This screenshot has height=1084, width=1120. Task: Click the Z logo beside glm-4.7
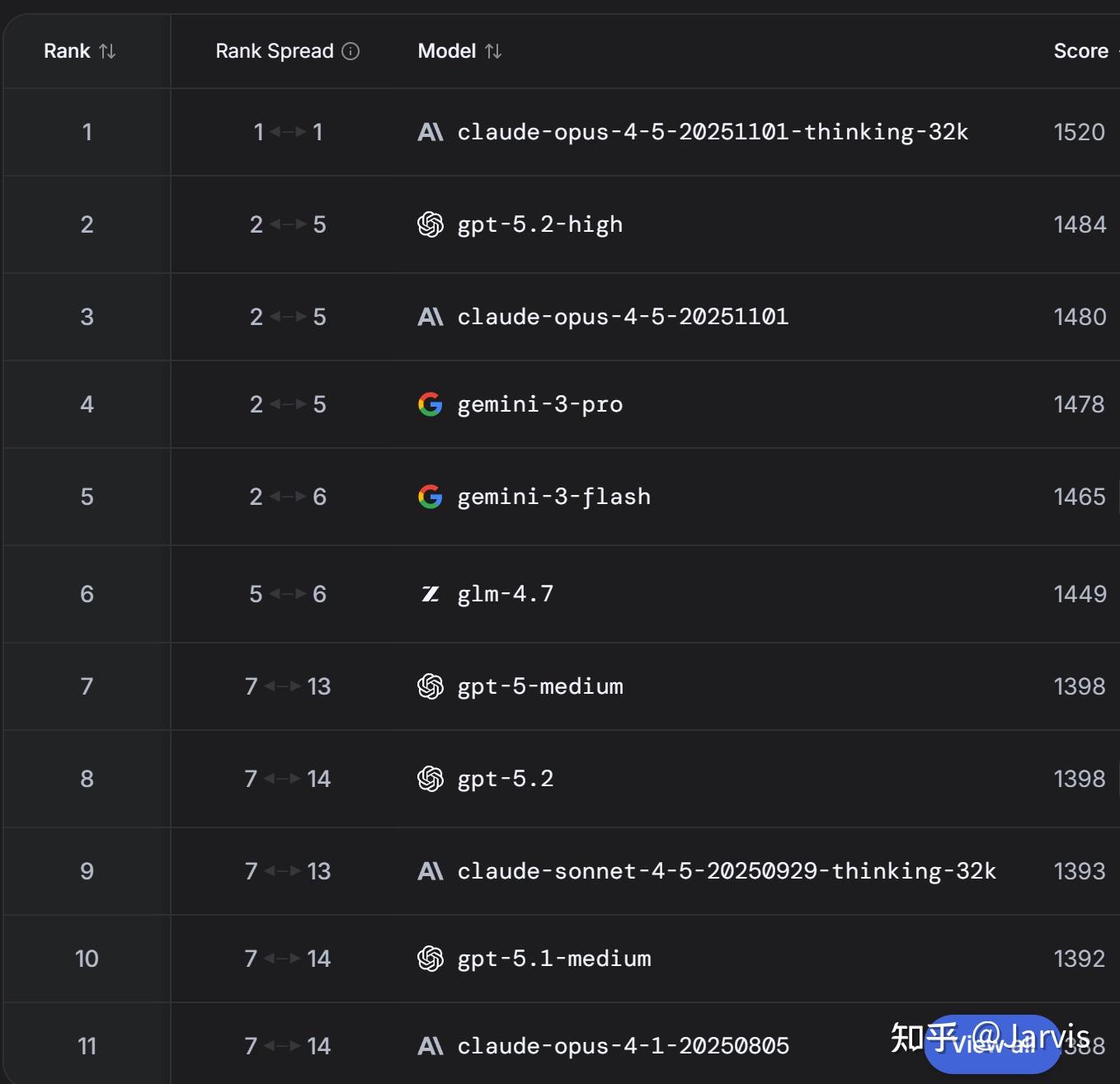(x=431, y=594)
